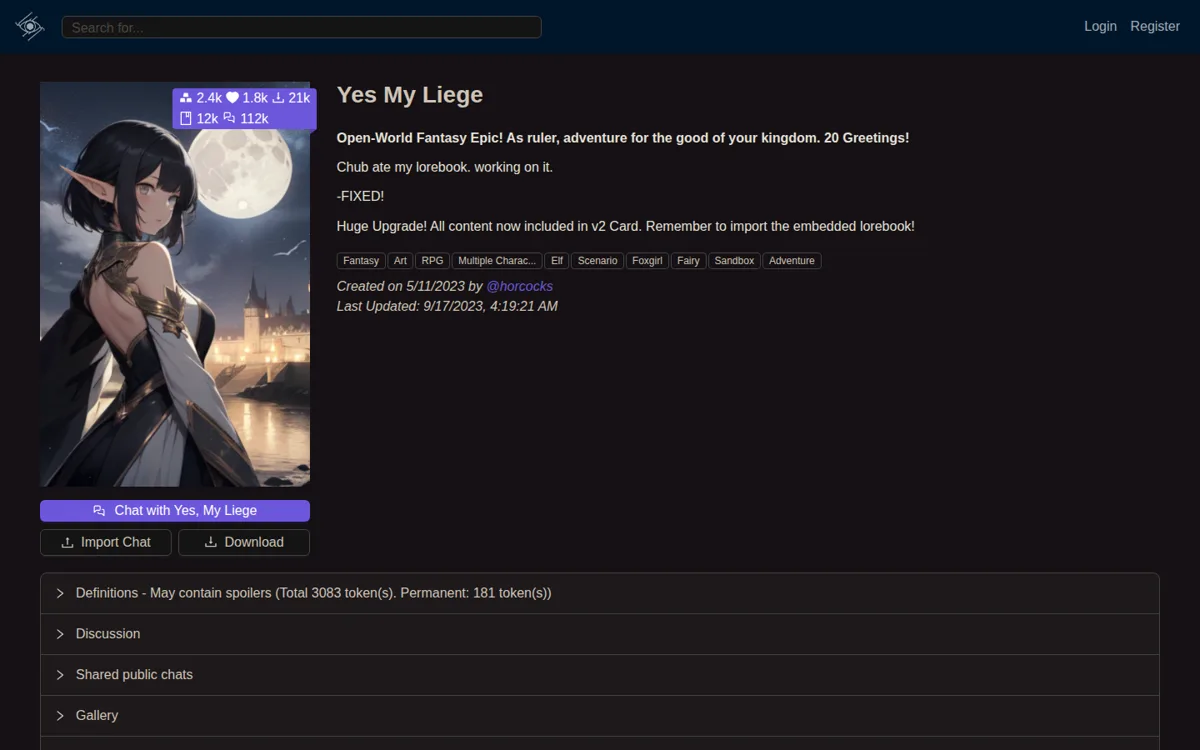1200x750 pixels.
Task: Click the Yes My Liege title
Action: 410,95
